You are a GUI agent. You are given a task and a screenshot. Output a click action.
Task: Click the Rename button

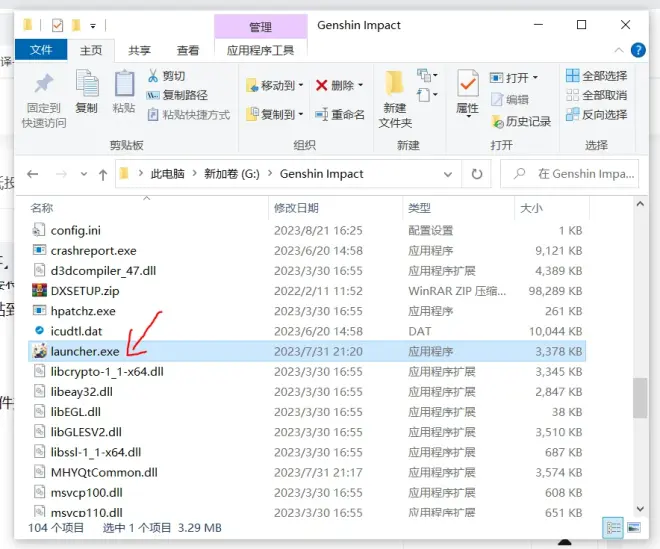[x=340, y=114]
